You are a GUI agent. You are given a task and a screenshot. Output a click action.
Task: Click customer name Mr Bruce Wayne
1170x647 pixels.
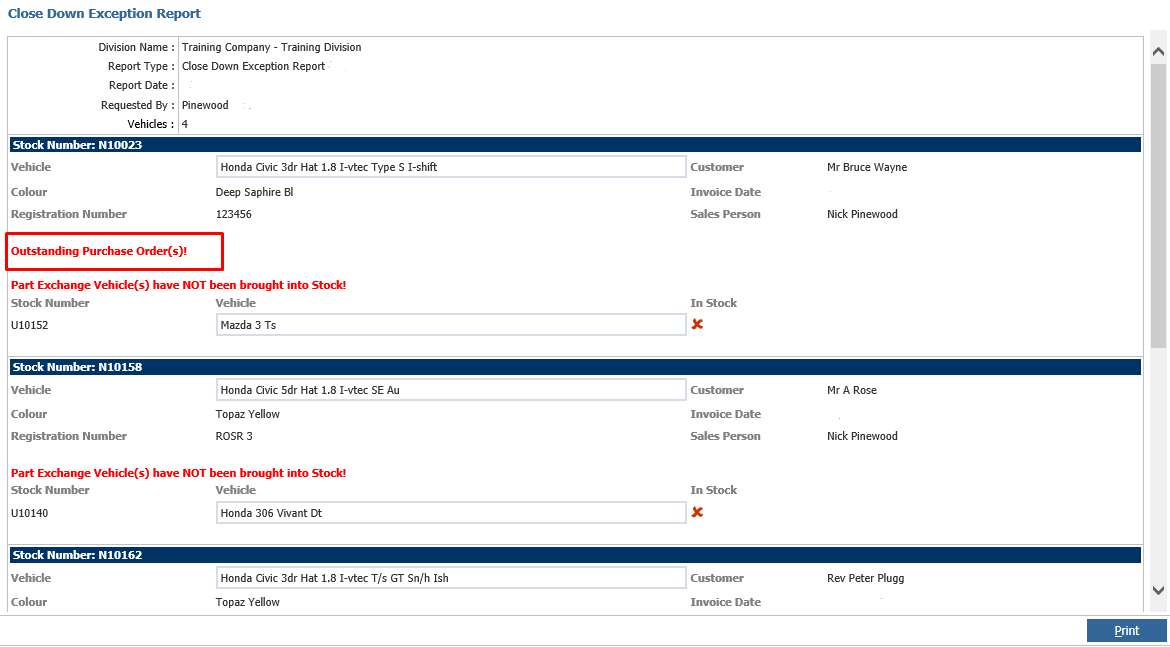(867, 167)
